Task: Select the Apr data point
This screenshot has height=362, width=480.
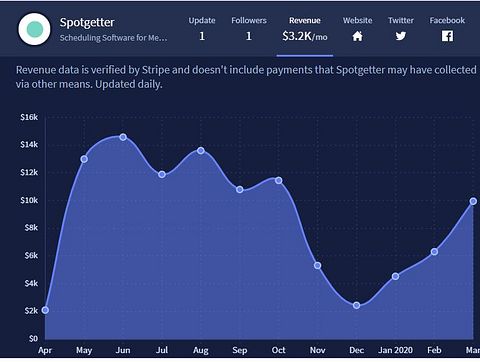Action: 45,310
